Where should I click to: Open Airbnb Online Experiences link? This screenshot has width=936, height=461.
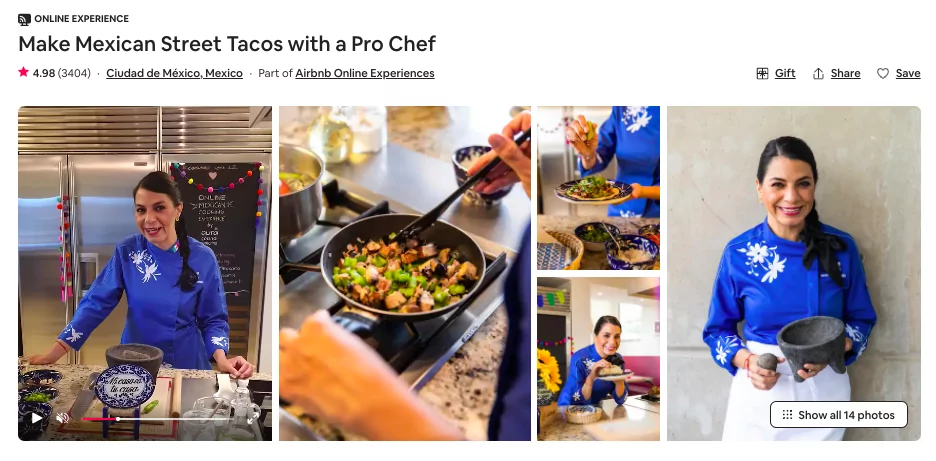tap(365, 73)
